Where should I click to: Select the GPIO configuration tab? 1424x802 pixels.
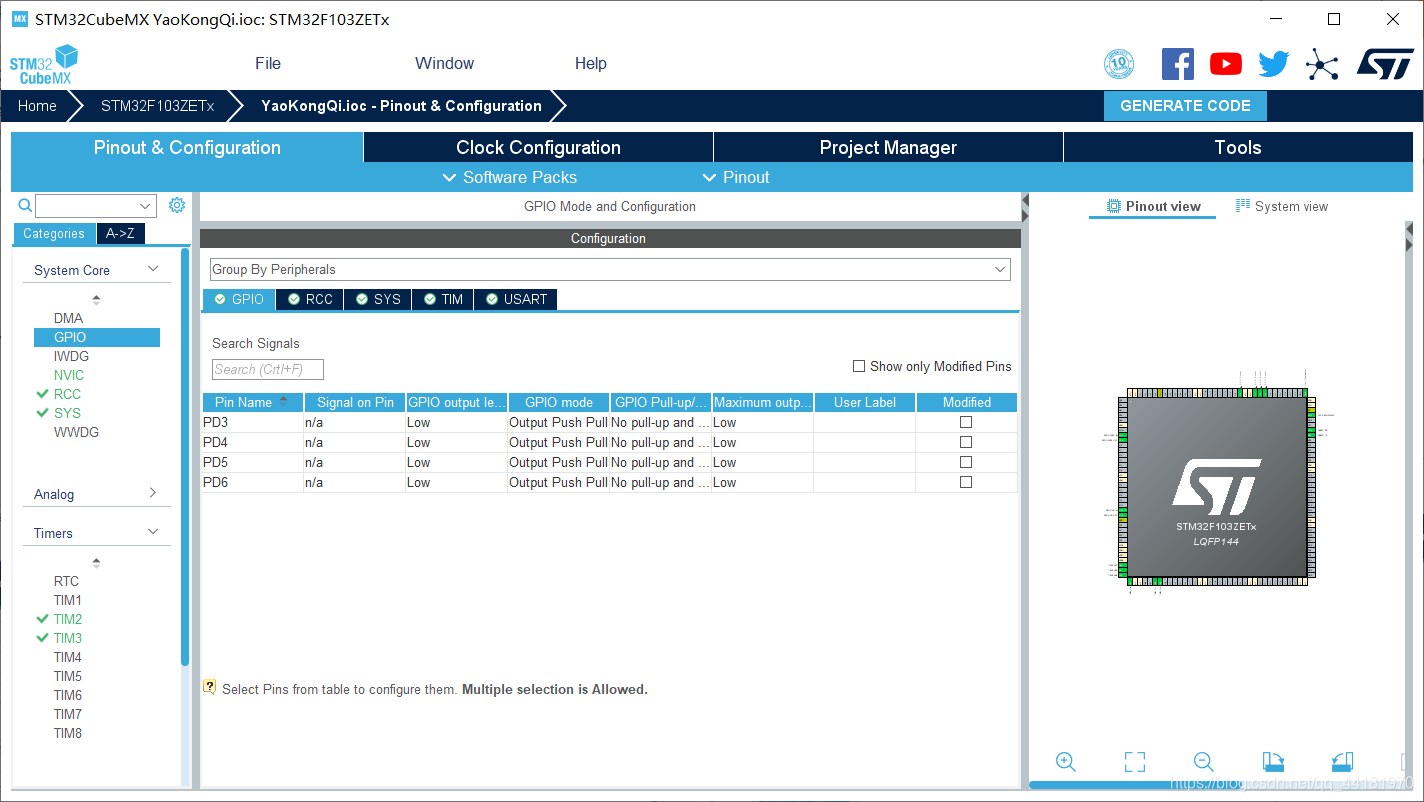click(x=239, y=299)
